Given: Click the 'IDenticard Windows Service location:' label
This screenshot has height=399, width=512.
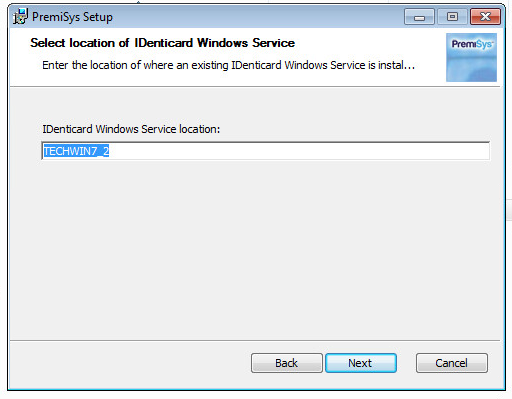Looking at the screenshot, I should 131,129.
